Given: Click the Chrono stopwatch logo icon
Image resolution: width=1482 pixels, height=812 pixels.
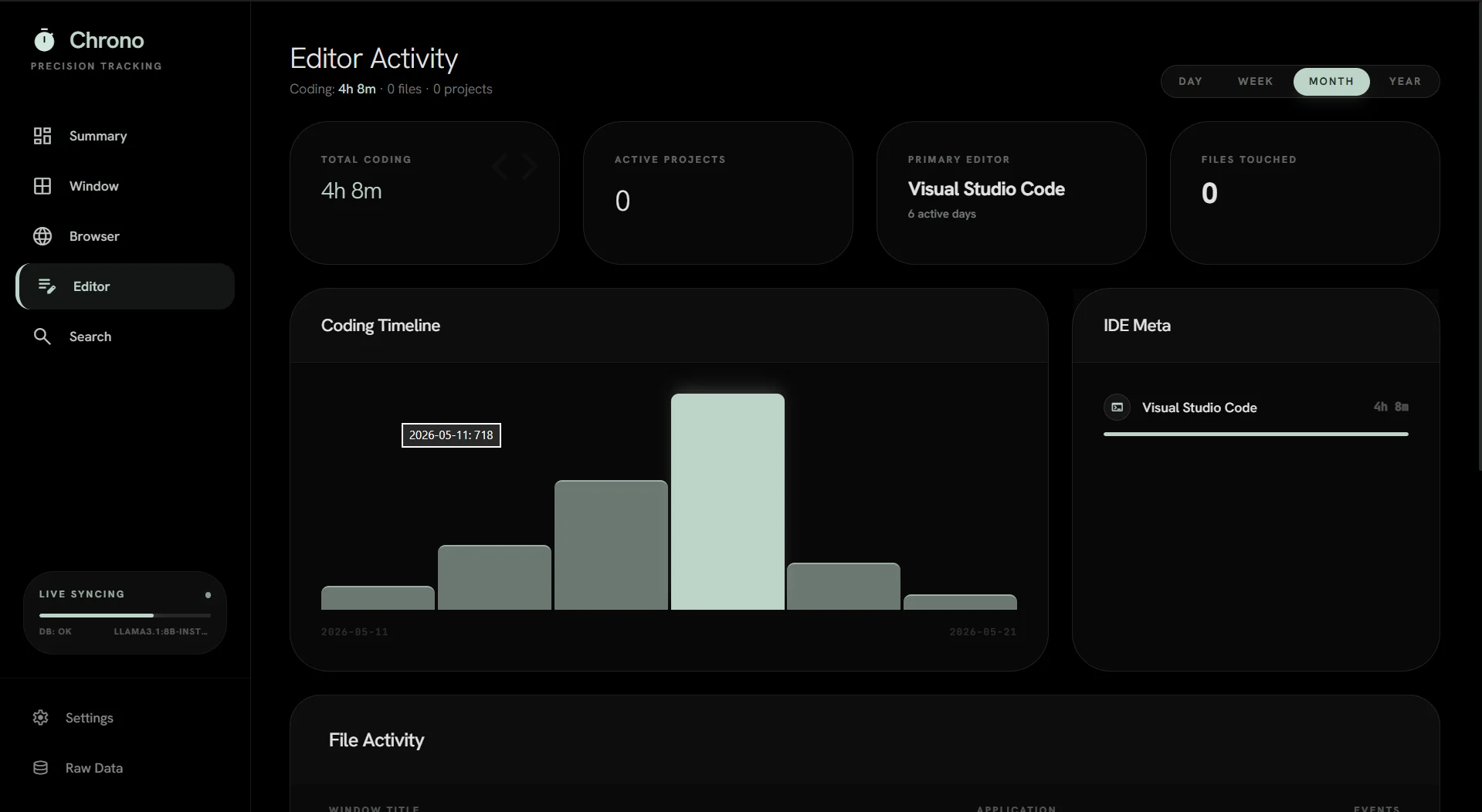Looking at the screenshot, I should (45, 39).
